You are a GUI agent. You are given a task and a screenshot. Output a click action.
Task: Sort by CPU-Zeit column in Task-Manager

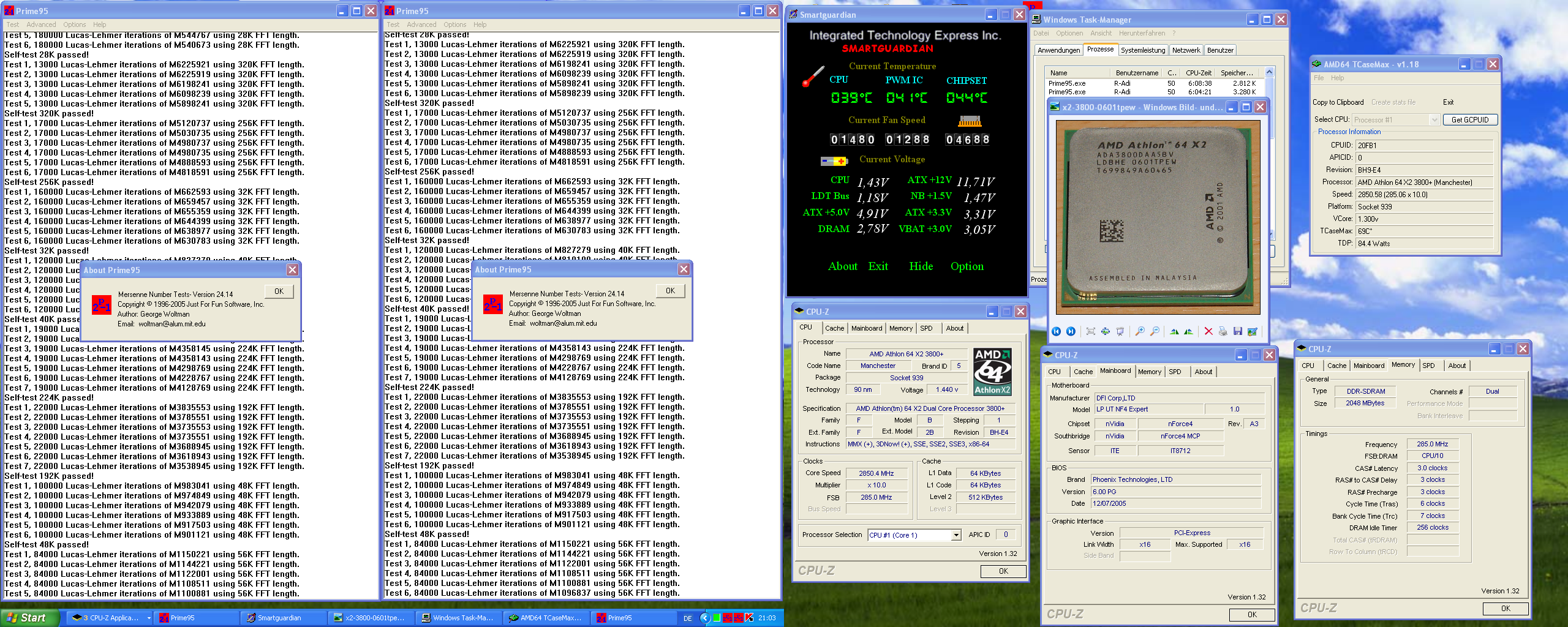coord(1199,73)
